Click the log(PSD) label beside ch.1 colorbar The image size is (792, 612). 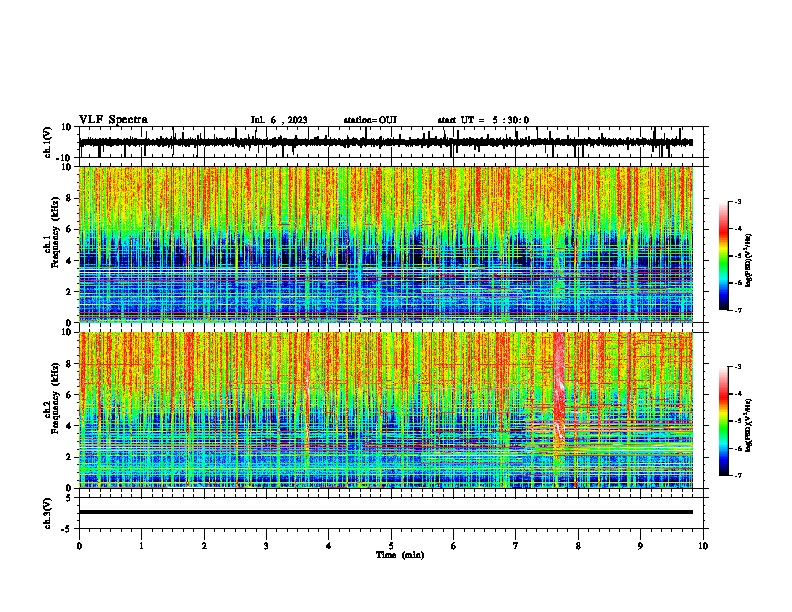tap(749, 260)
